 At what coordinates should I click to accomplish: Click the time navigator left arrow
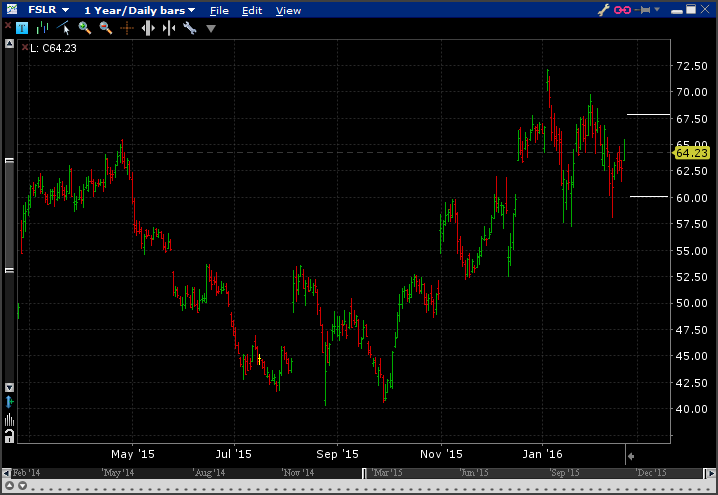click(x=6, y=473)
